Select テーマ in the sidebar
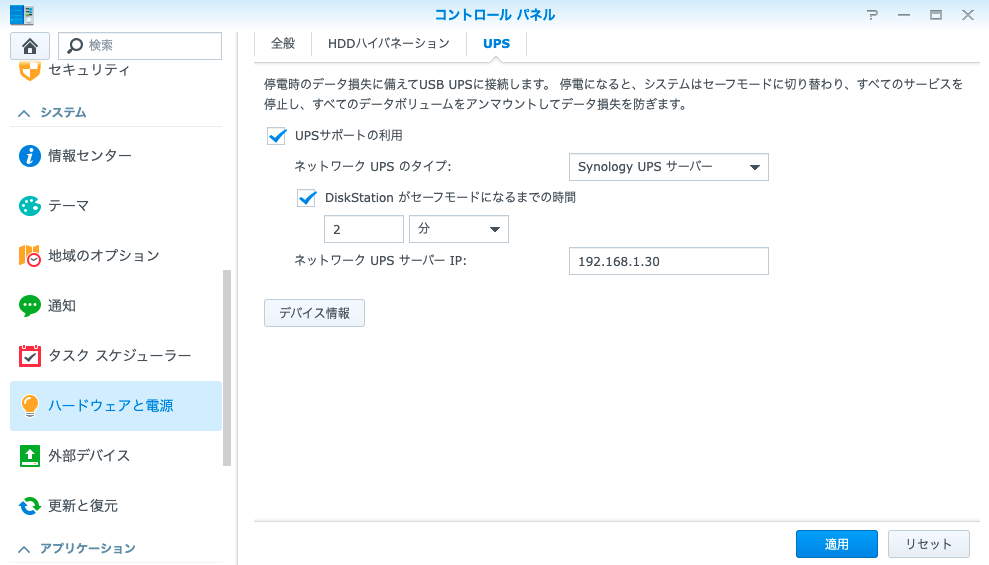Image resolution: width=989 pixels, height=565 pixels. click(x=116, y=206)
